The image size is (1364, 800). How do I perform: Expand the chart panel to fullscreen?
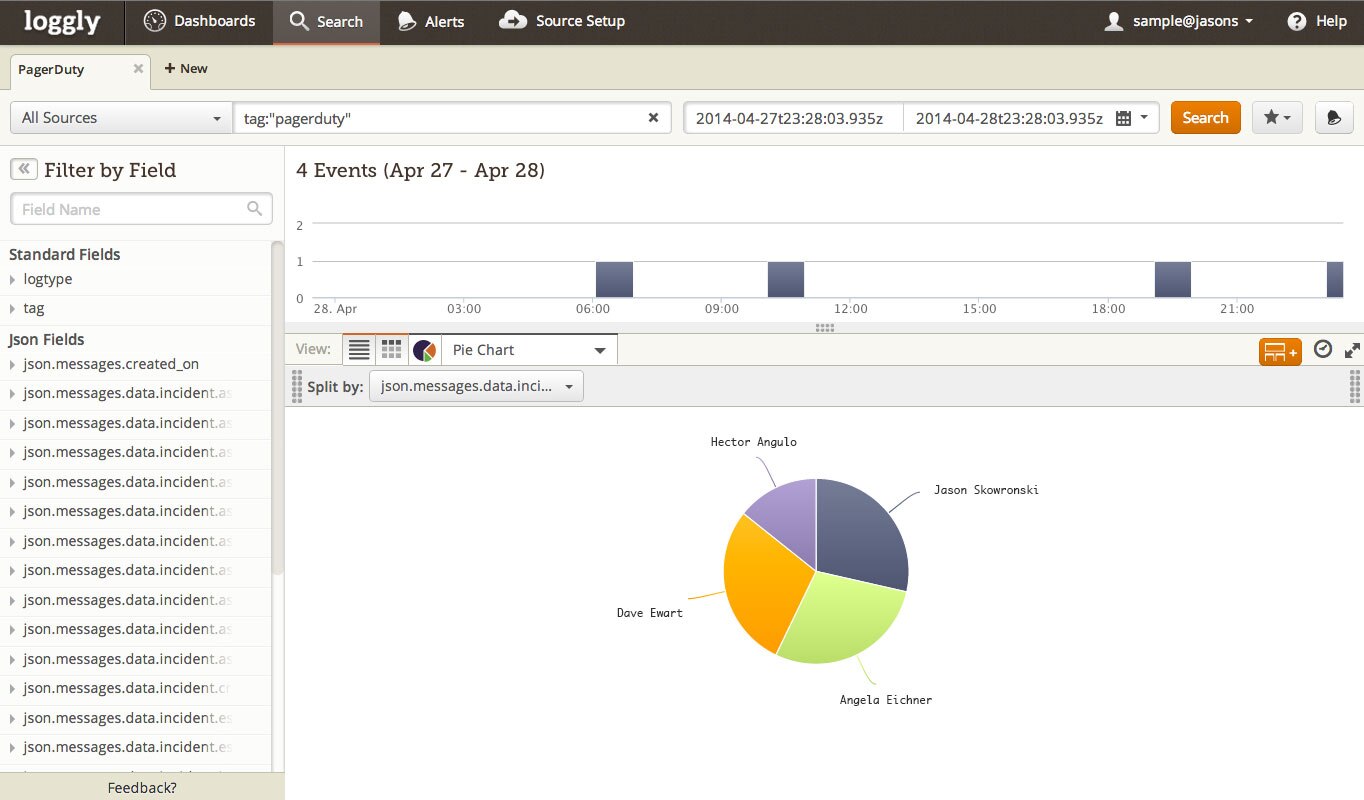tap(1352, 350)
